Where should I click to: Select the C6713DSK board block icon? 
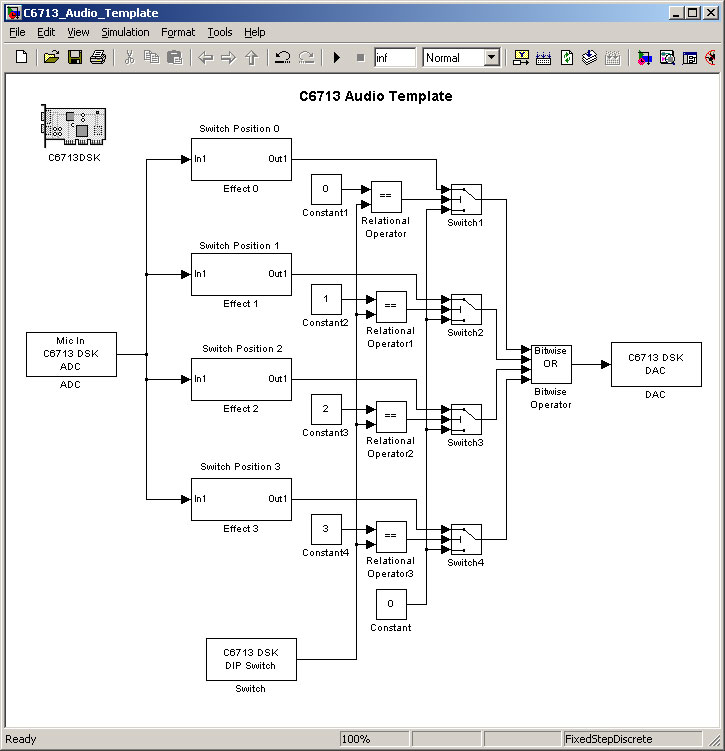point(74,125)
